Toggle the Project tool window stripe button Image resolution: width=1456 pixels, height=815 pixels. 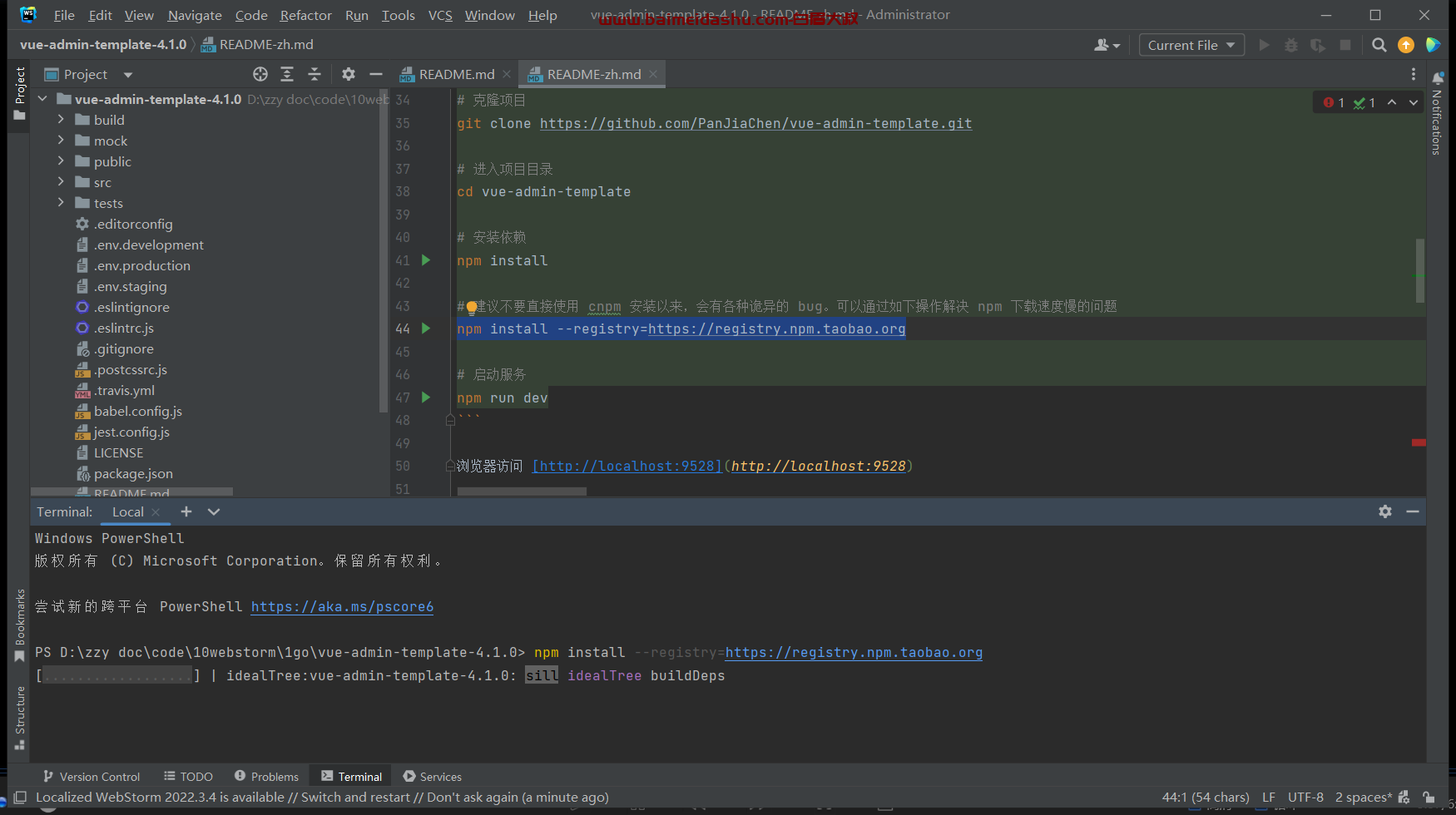tap(20, 94)
